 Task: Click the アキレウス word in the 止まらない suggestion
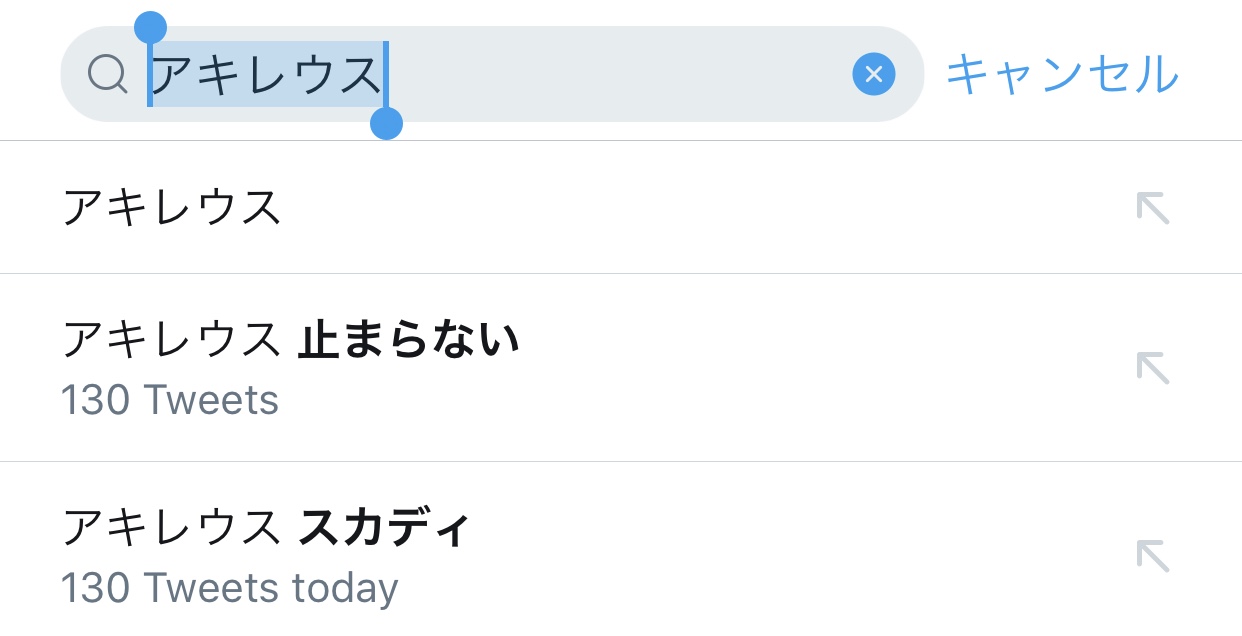click(x=171, y=340)
